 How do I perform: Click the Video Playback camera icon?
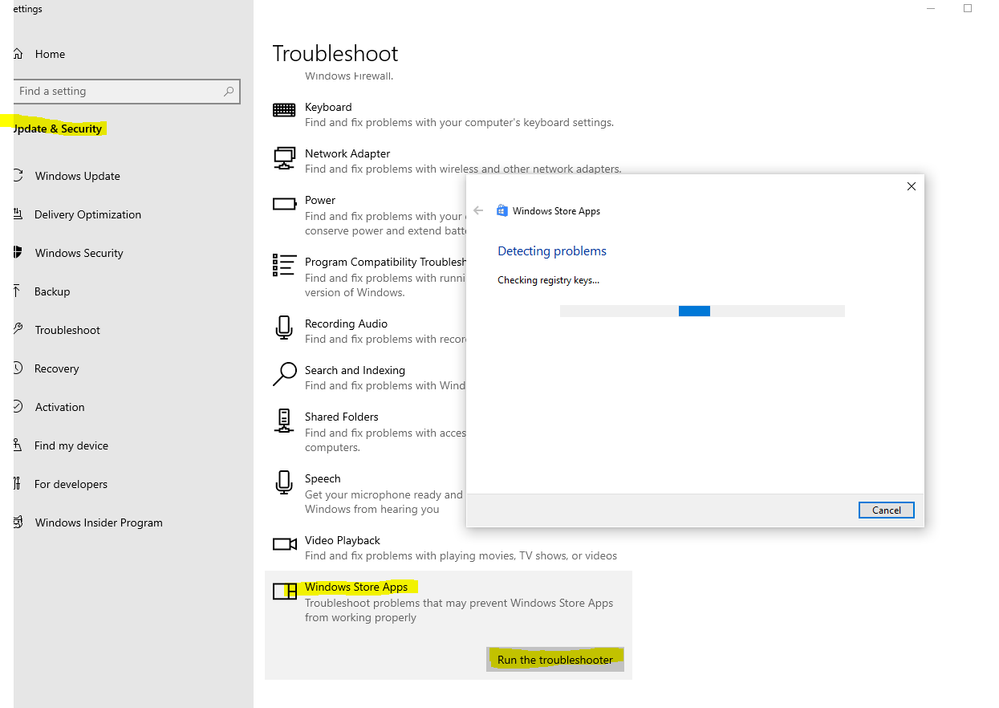(x=285, y=544)
